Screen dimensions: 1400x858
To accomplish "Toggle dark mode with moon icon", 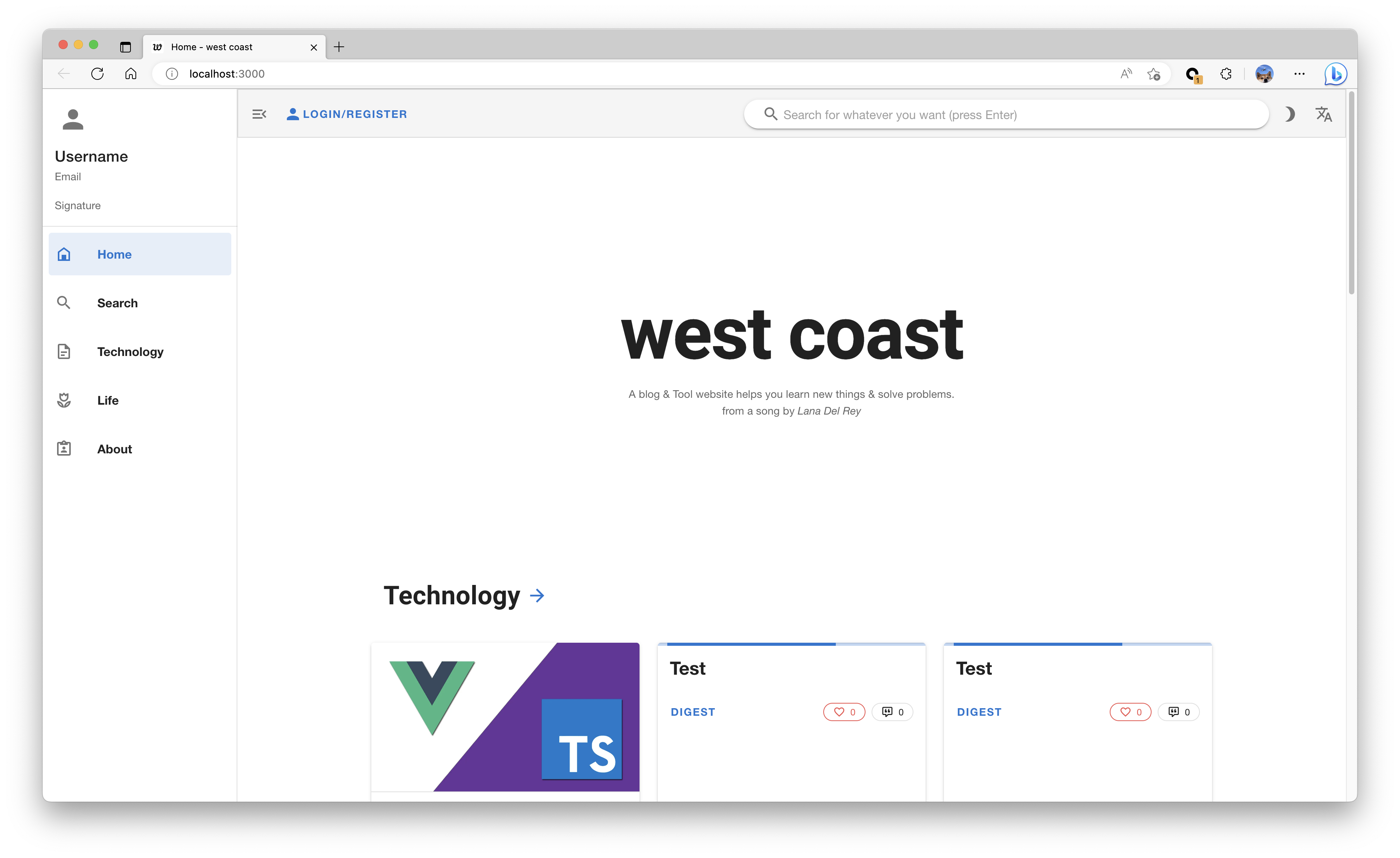I will (x=1290, y=114).
